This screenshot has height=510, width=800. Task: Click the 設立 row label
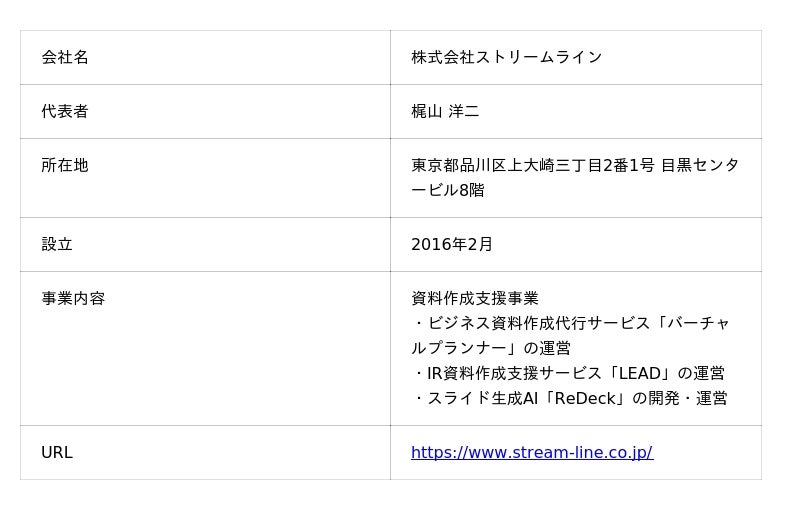[x=57, y=244]
